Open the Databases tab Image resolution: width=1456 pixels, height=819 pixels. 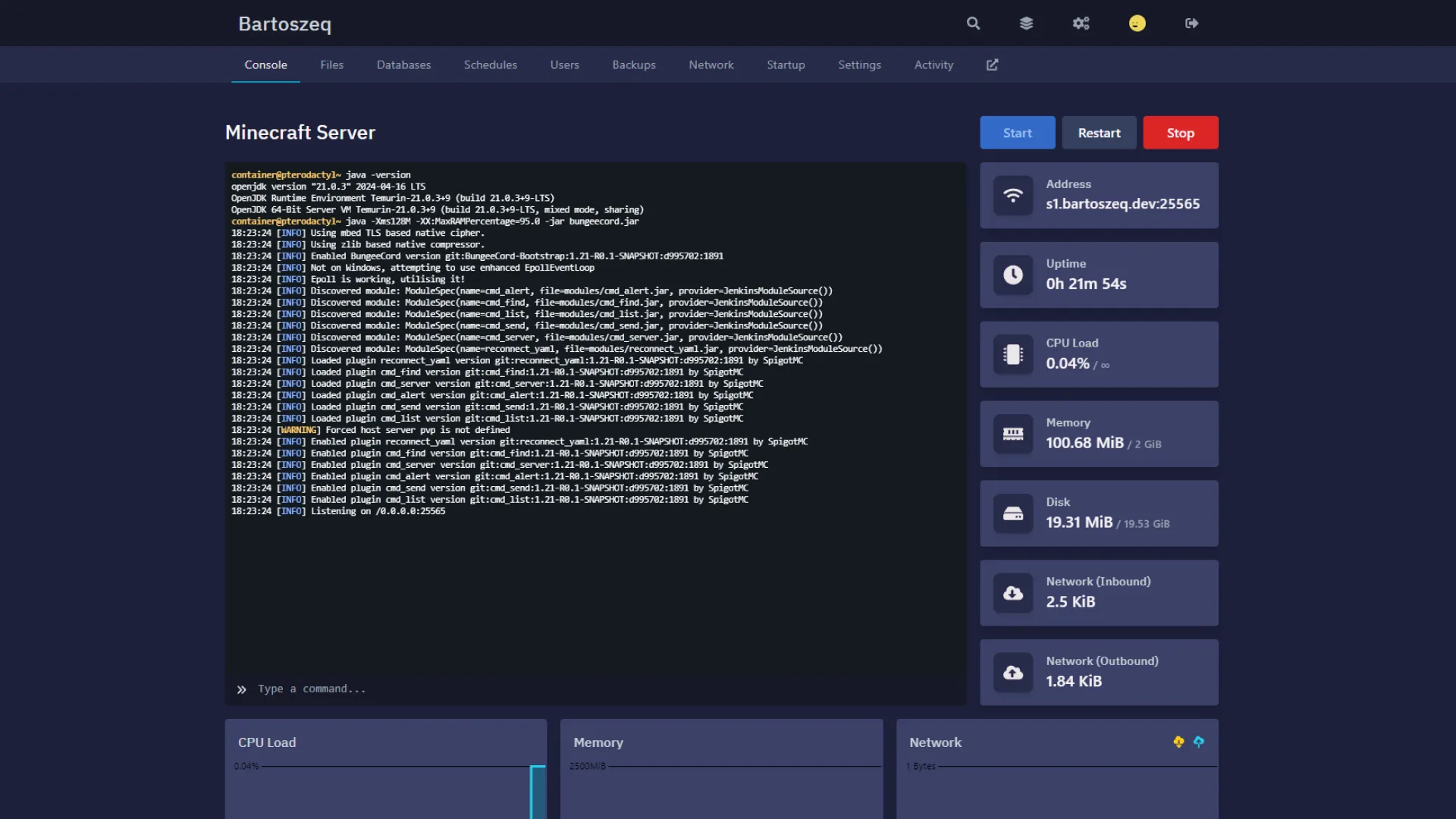[403, 65]
